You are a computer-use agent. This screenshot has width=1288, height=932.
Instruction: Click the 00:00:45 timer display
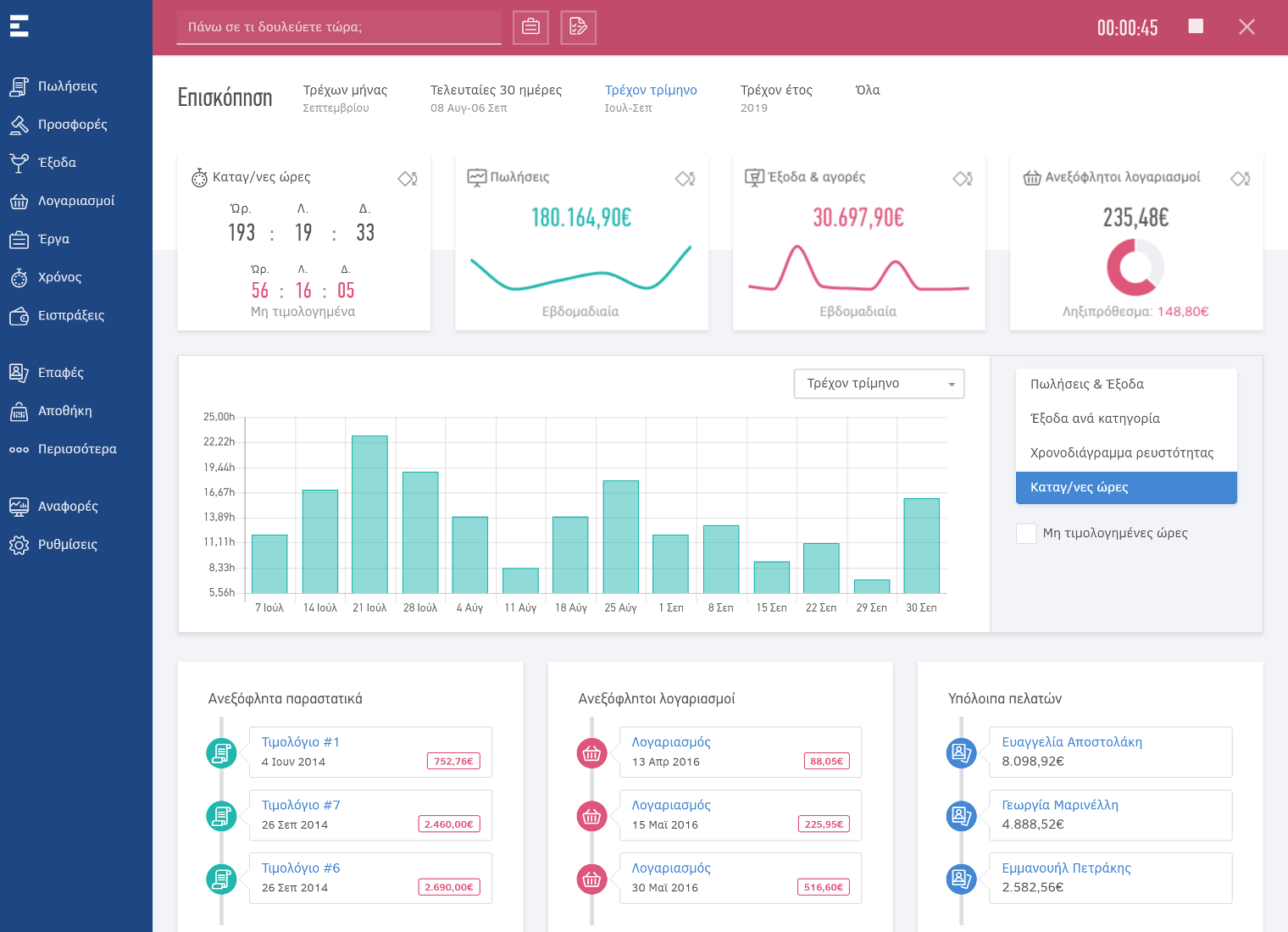[x=1127, y=28]
